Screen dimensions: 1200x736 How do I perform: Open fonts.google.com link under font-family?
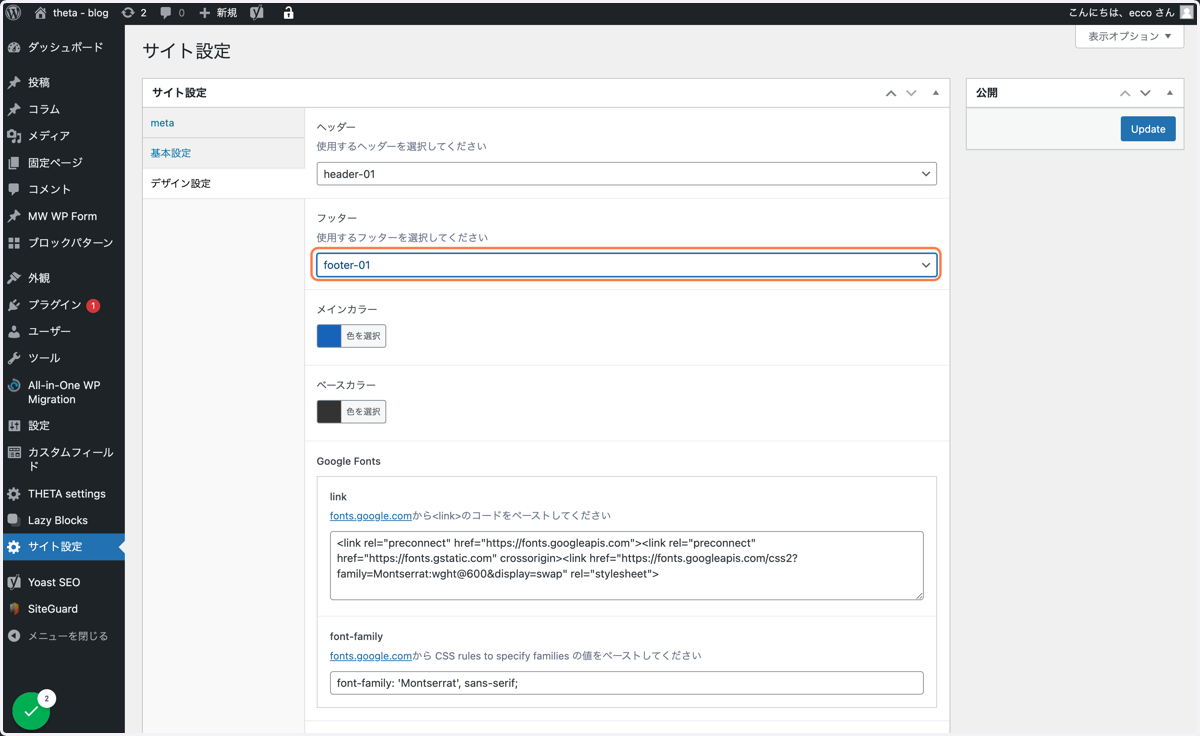coord(371,656)
